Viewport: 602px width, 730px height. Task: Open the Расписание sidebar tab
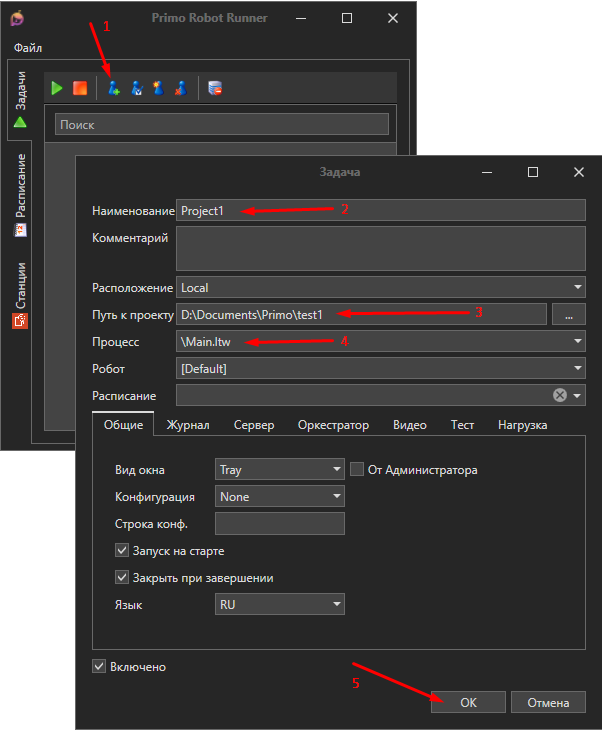pyautogui.click(x=20, y=195)
